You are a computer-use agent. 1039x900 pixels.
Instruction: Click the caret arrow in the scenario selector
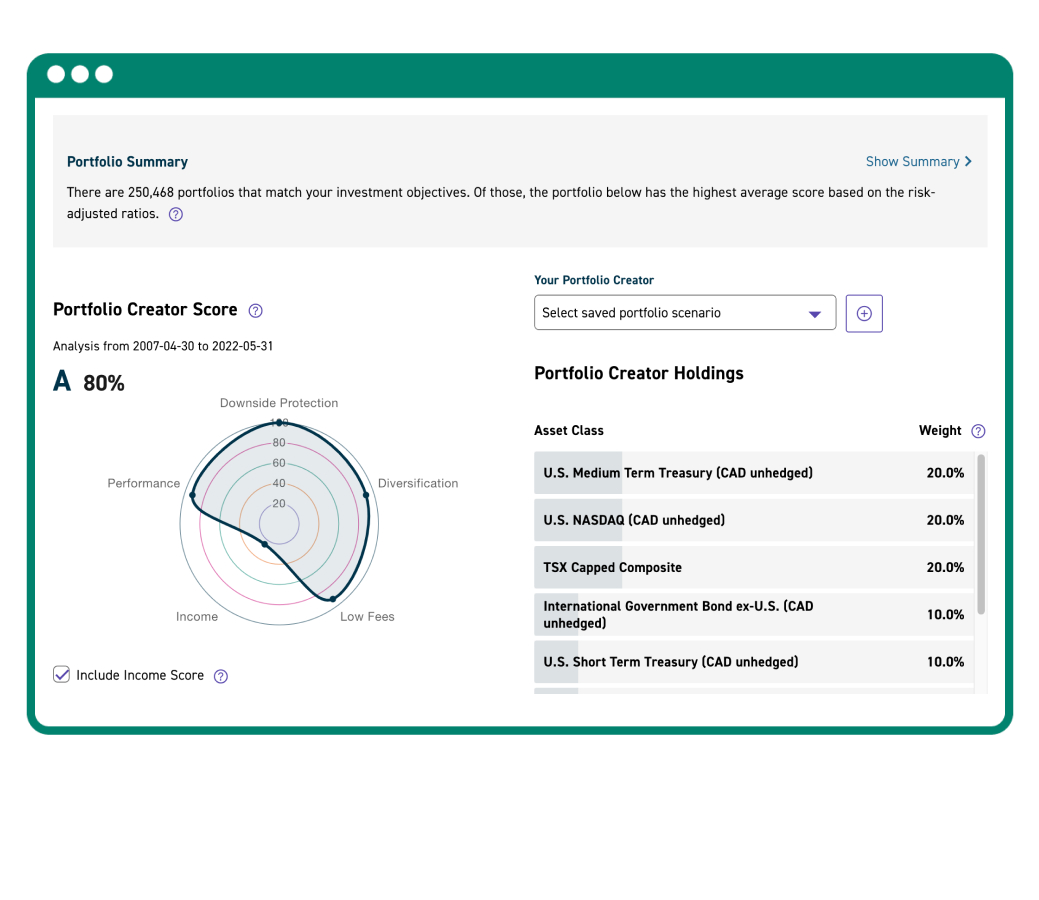(x=814, y=312)
